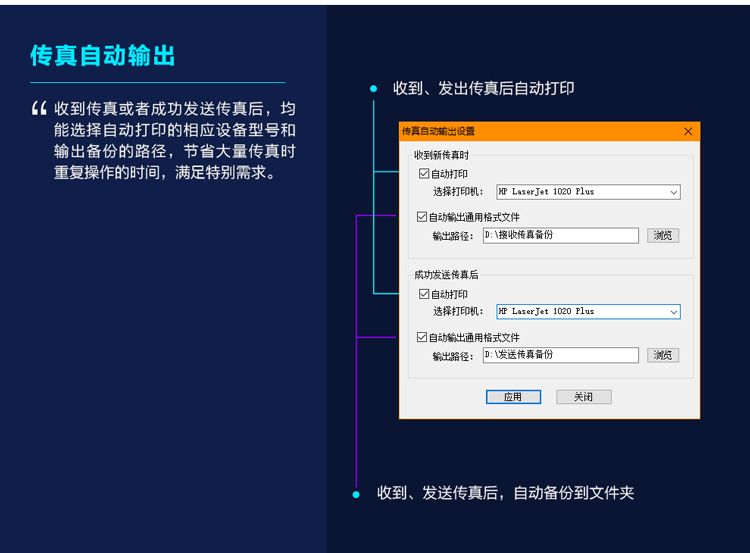Click the 成功发送传真后 group label
This screenshot has width=750, height=553.
(446, 275)
